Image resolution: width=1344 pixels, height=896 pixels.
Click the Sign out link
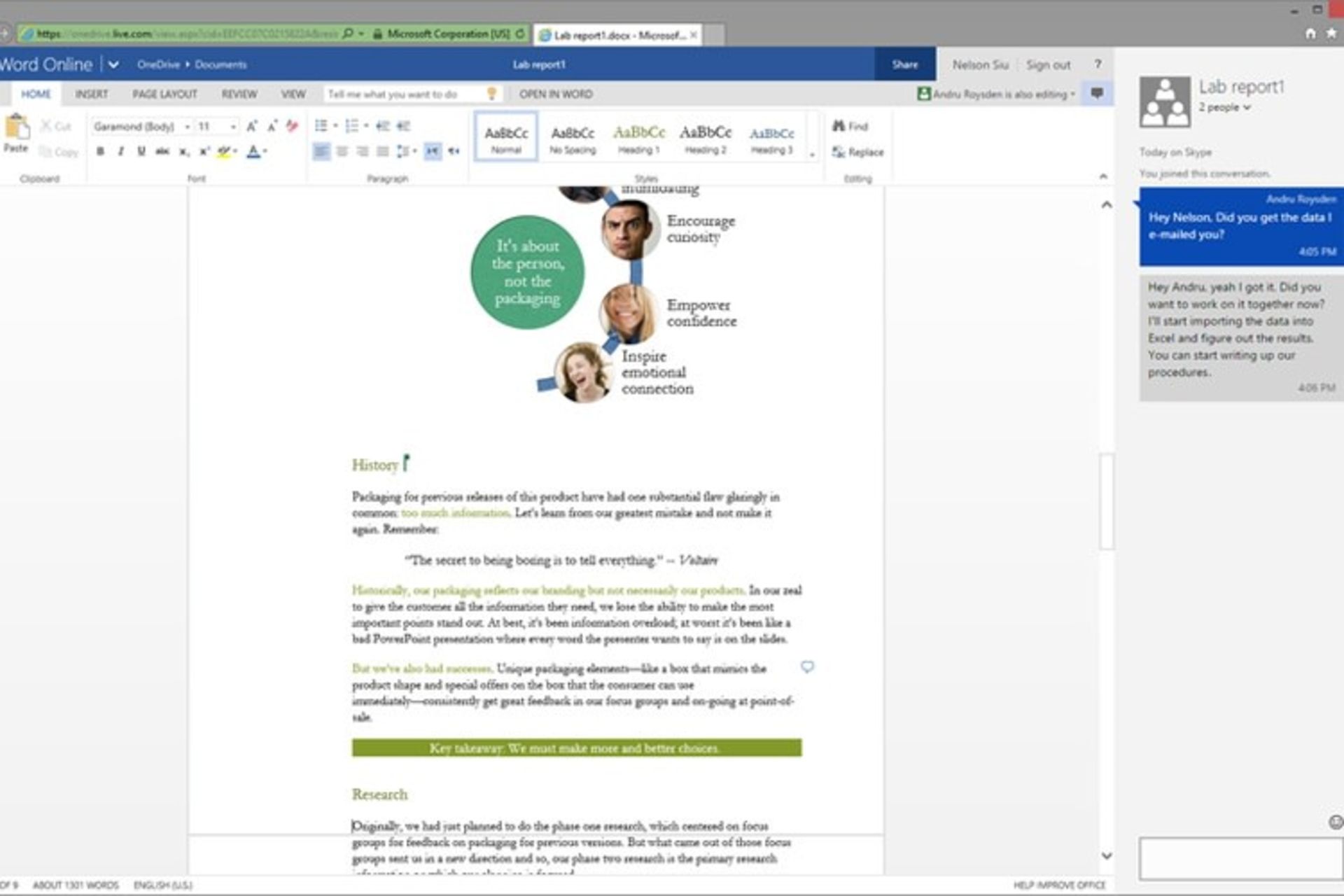pyautogui.click(x=1048, y=64)
